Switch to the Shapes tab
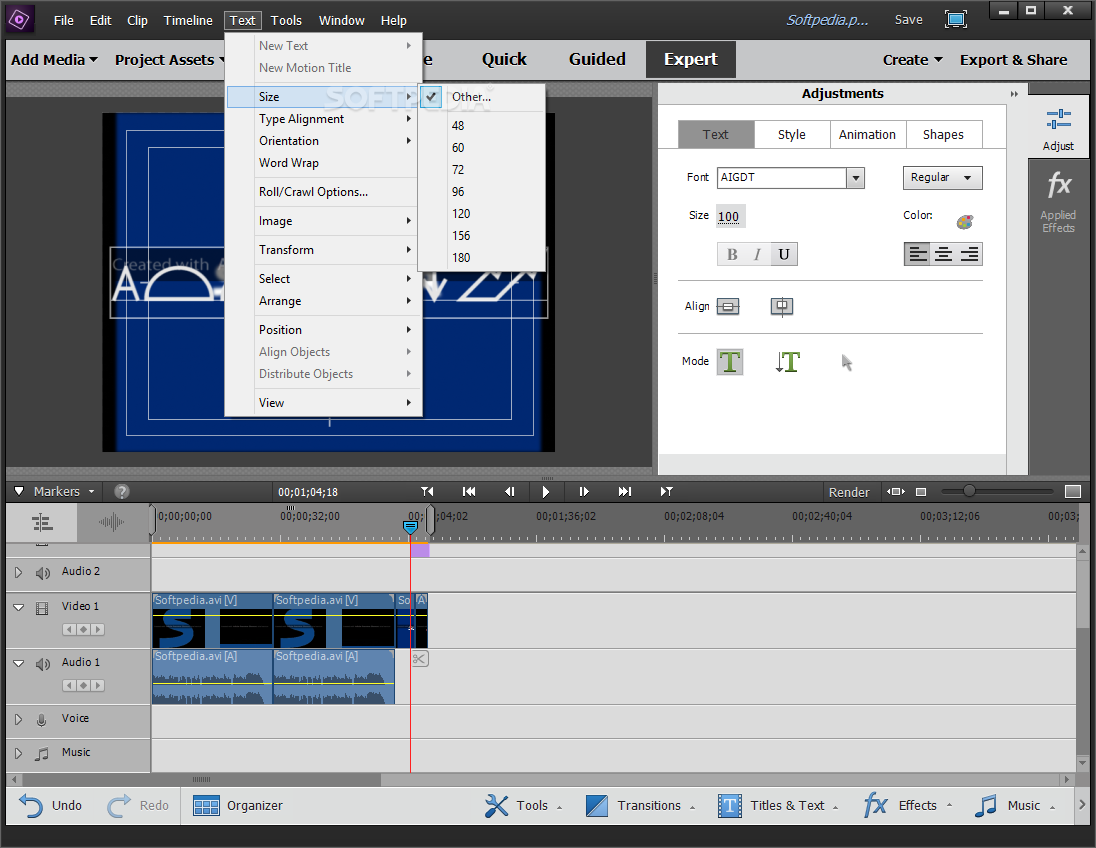The height and width of the screenshot is (848, 1096). 944,134
